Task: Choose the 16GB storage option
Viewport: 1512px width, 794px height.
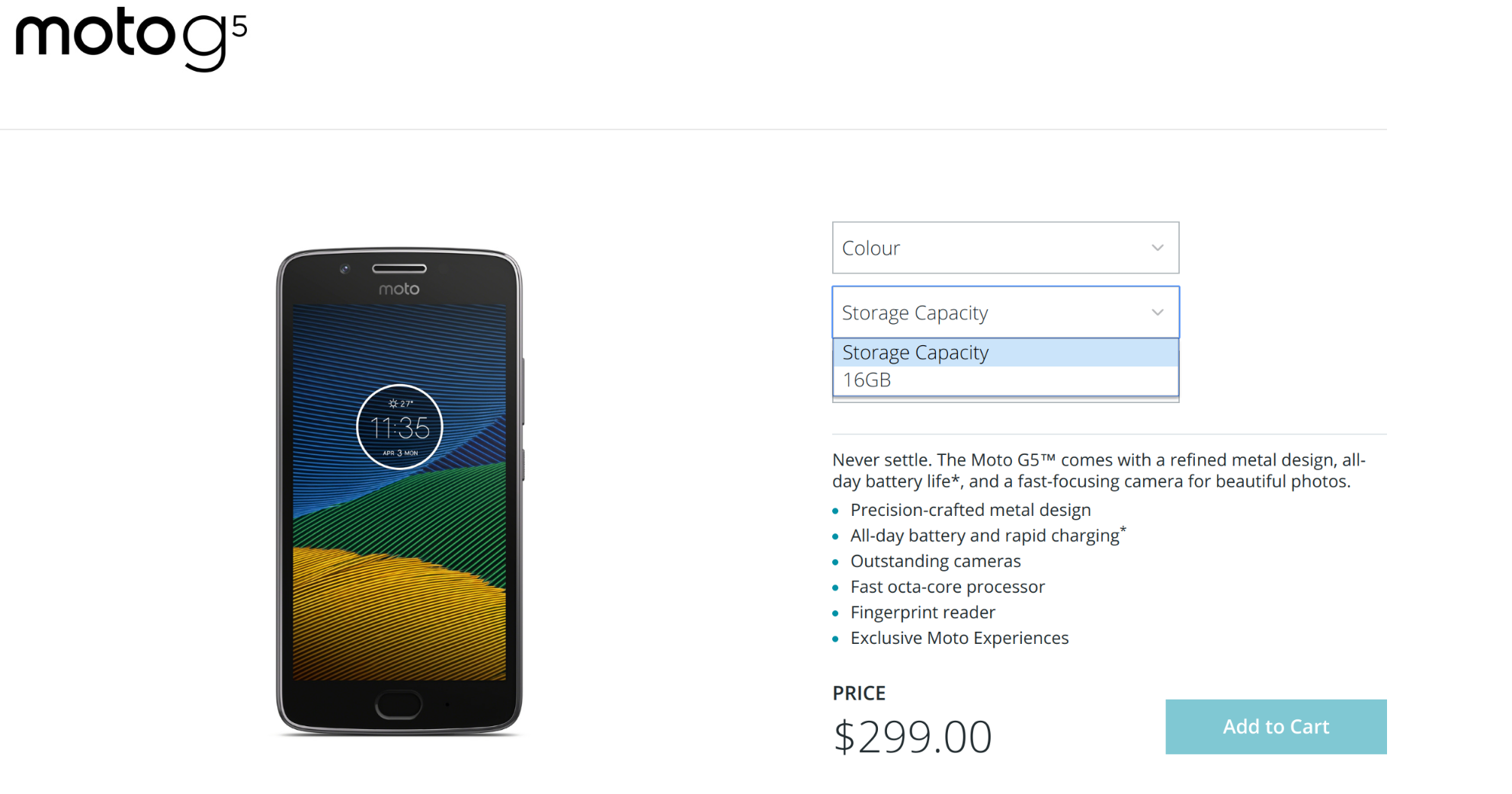Action: pyautogui.click(x=1005, y=380)
